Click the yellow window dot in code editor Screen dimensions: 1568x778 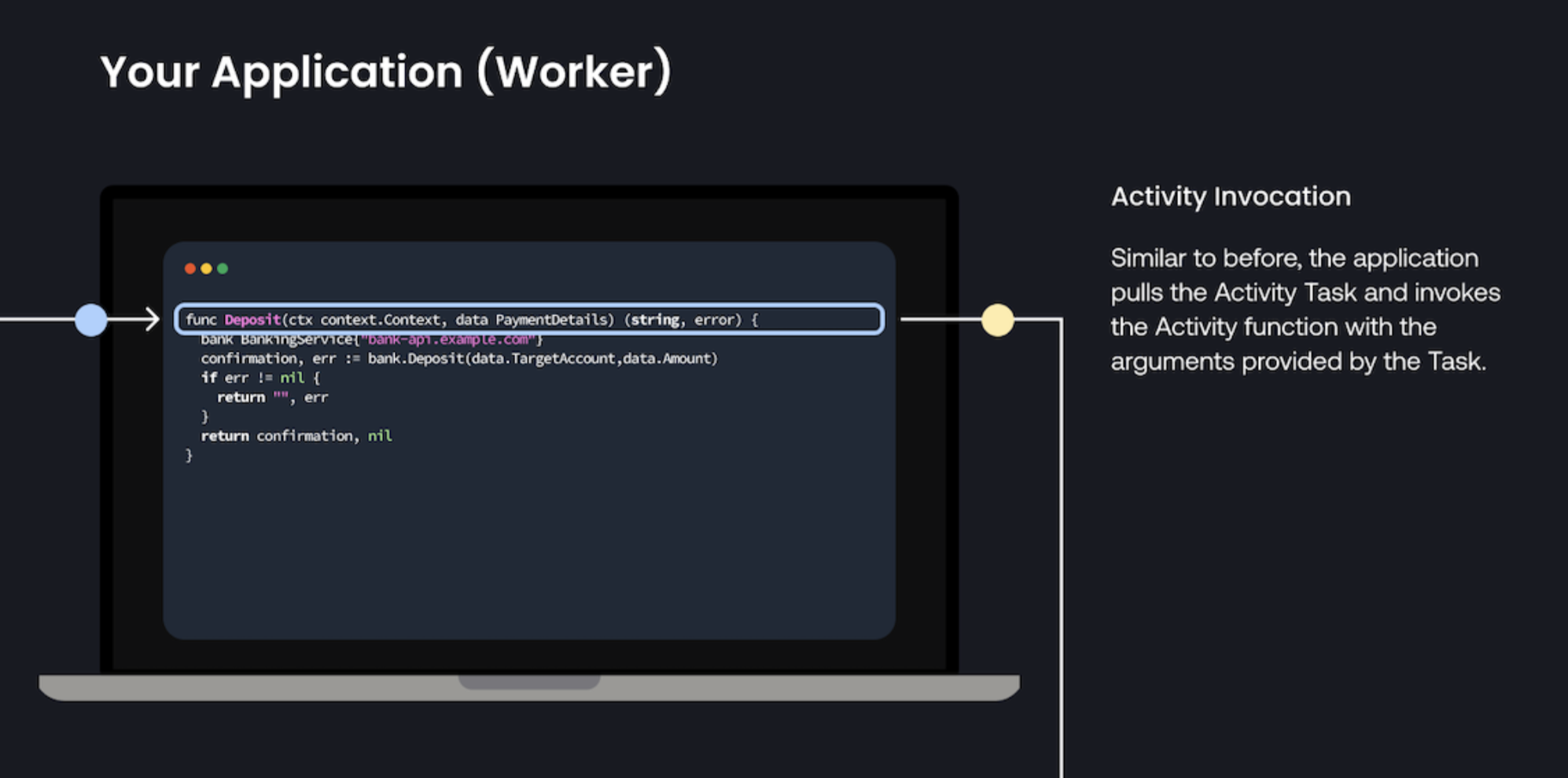tap(206, 269)
